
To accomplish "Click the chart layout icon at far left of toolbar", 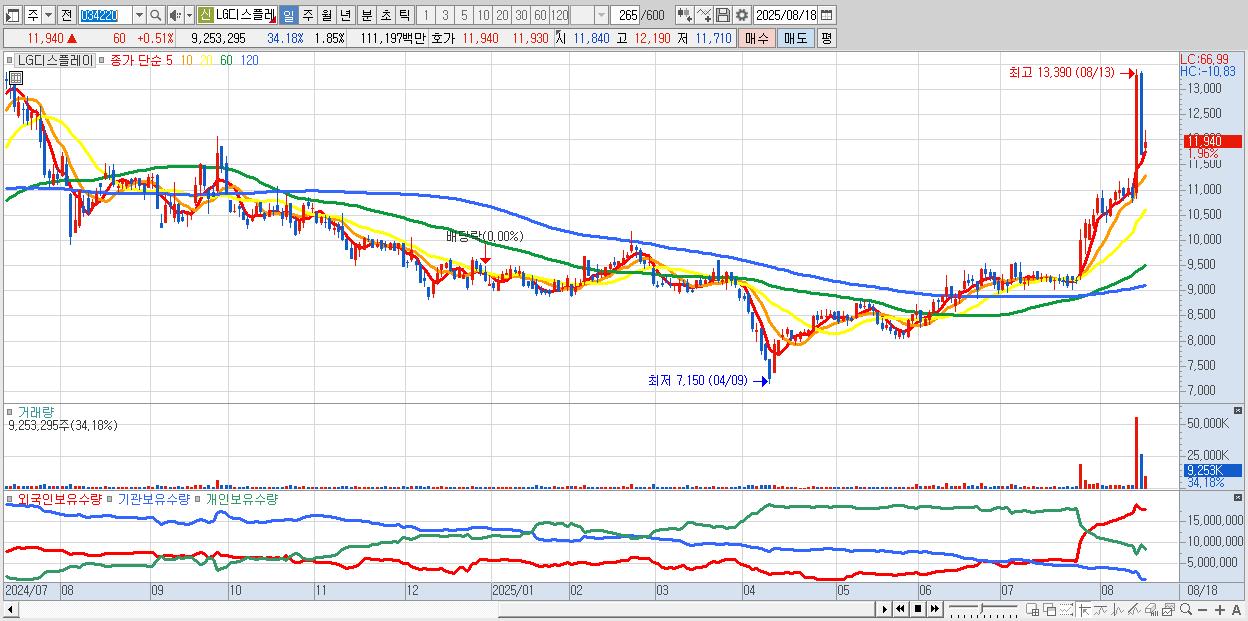I will pyautogui.click(x=12, y=16).
